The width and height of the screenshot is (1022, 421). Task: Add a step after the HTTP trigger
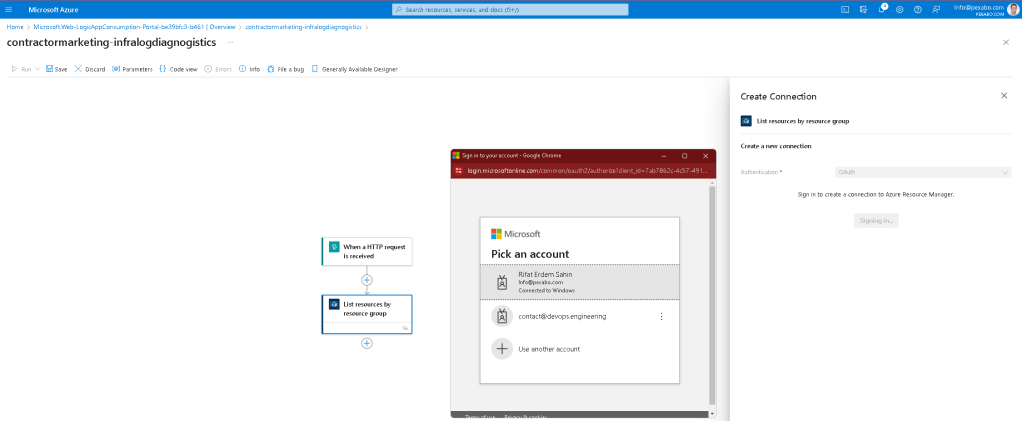(367, 280)
